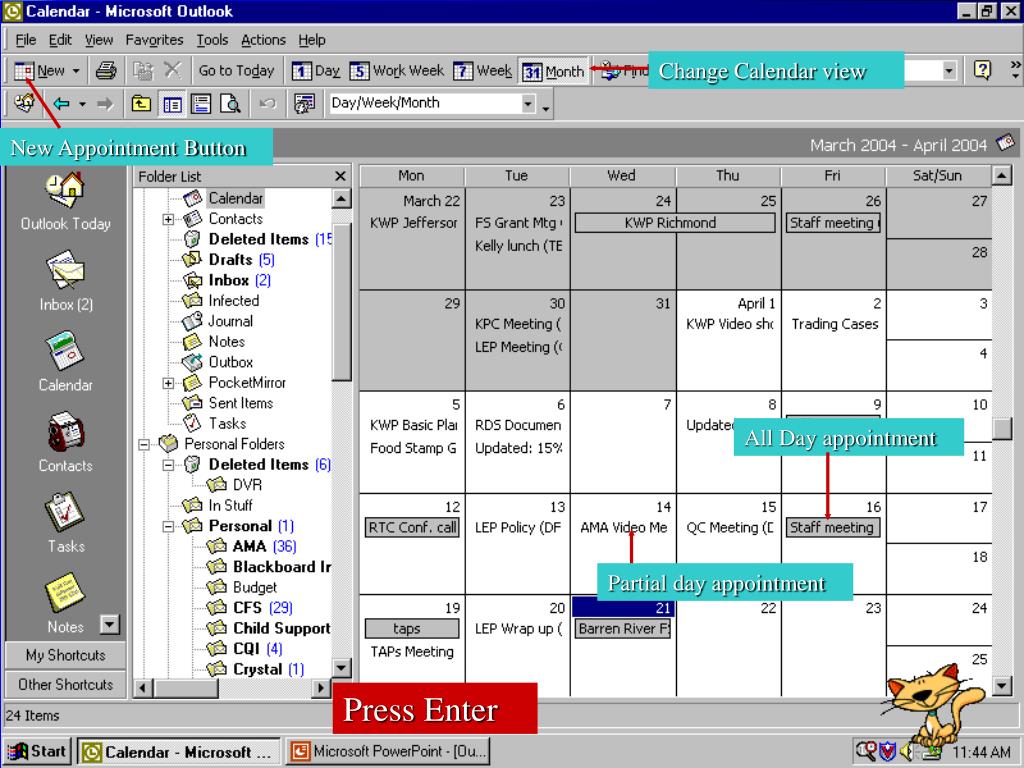Viewport: 1024px width, 768px height.
Task: Click the Delete X toolbar icon
Action: 172,70
